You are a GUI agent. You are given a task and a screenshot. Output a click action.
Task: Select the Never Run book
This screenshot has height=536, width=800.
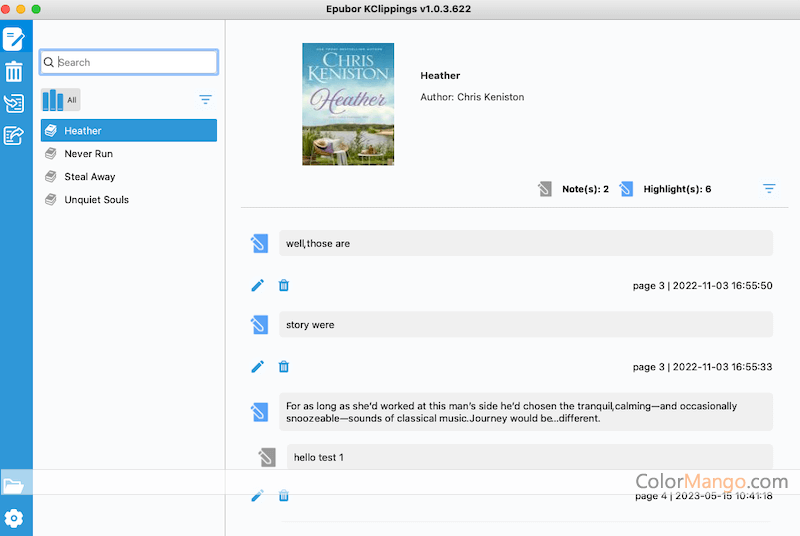point(88,154)
